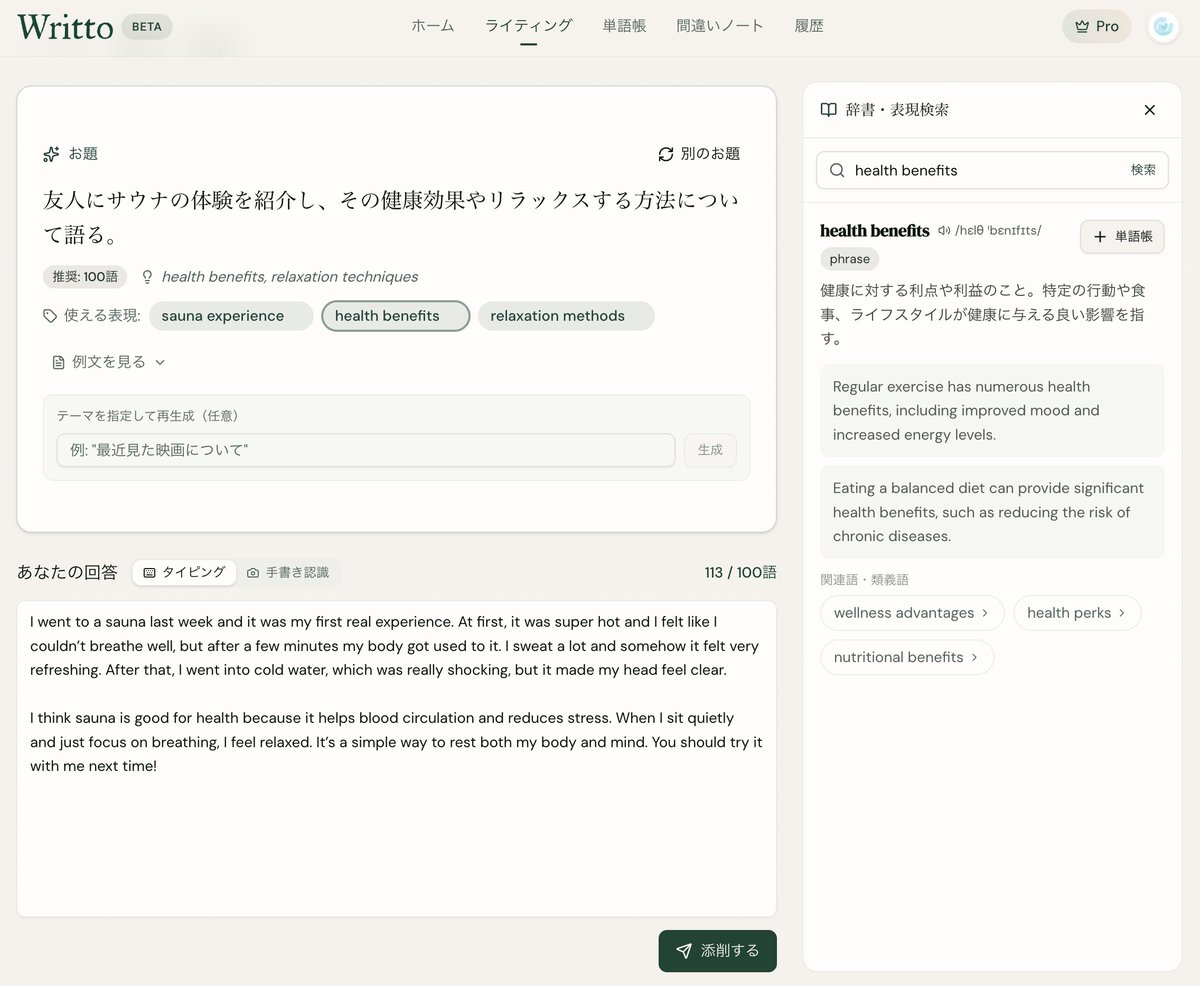This screenshot has height=986, width=1200.
Task: Close the 辞書・表現検索 panel
Action: click(1149, 110)
